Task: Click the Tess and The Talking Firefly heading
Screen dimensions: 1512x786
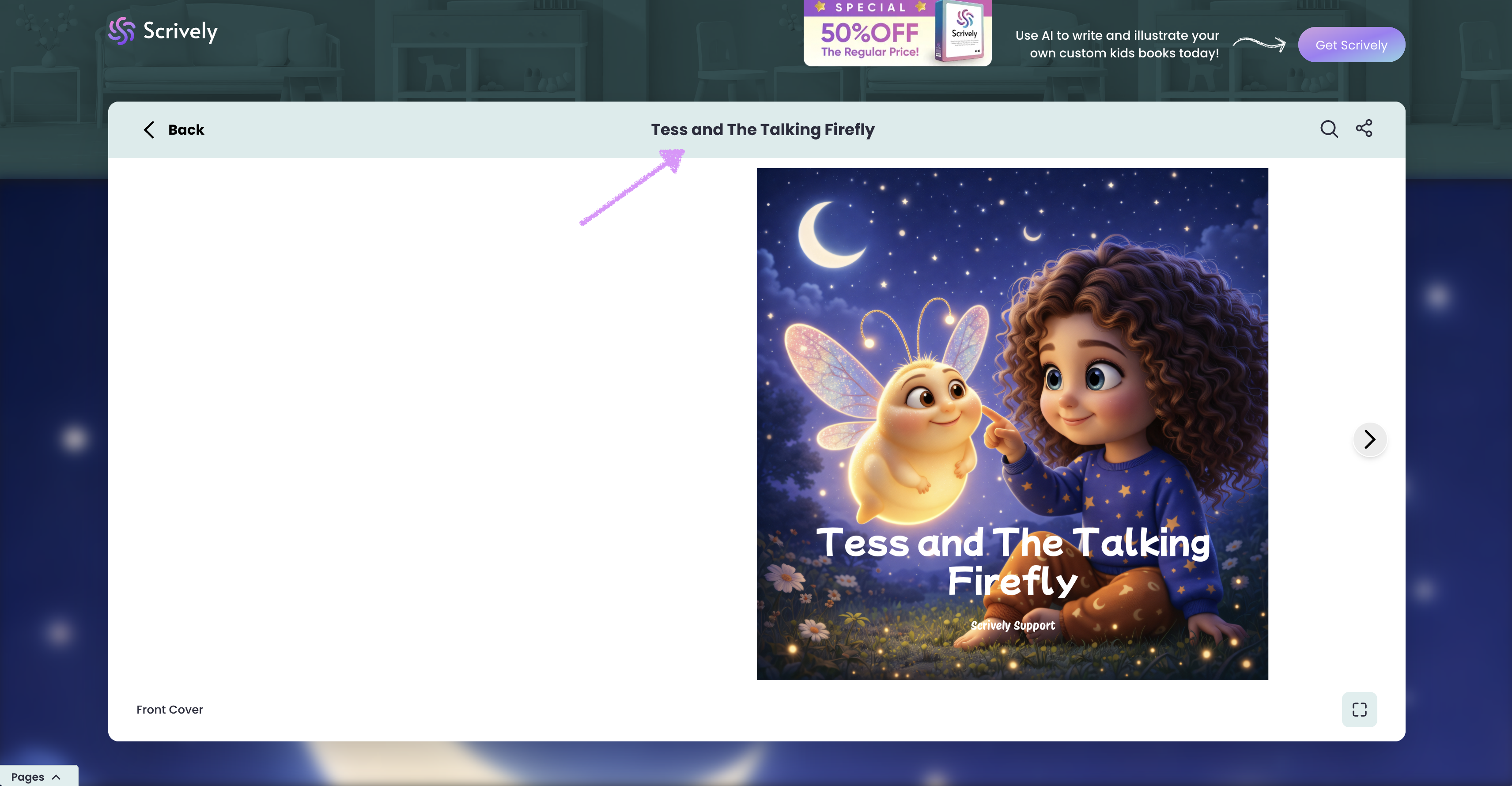Action: pos(762,130)
